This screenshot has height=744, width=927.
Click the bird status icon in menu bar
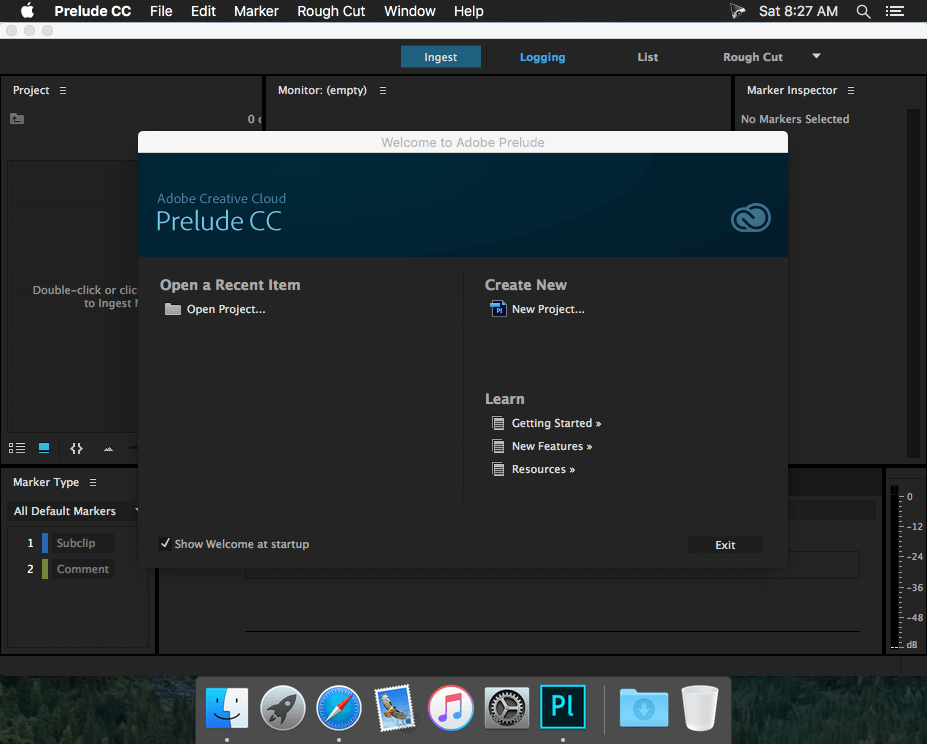[x=737, y=11]
